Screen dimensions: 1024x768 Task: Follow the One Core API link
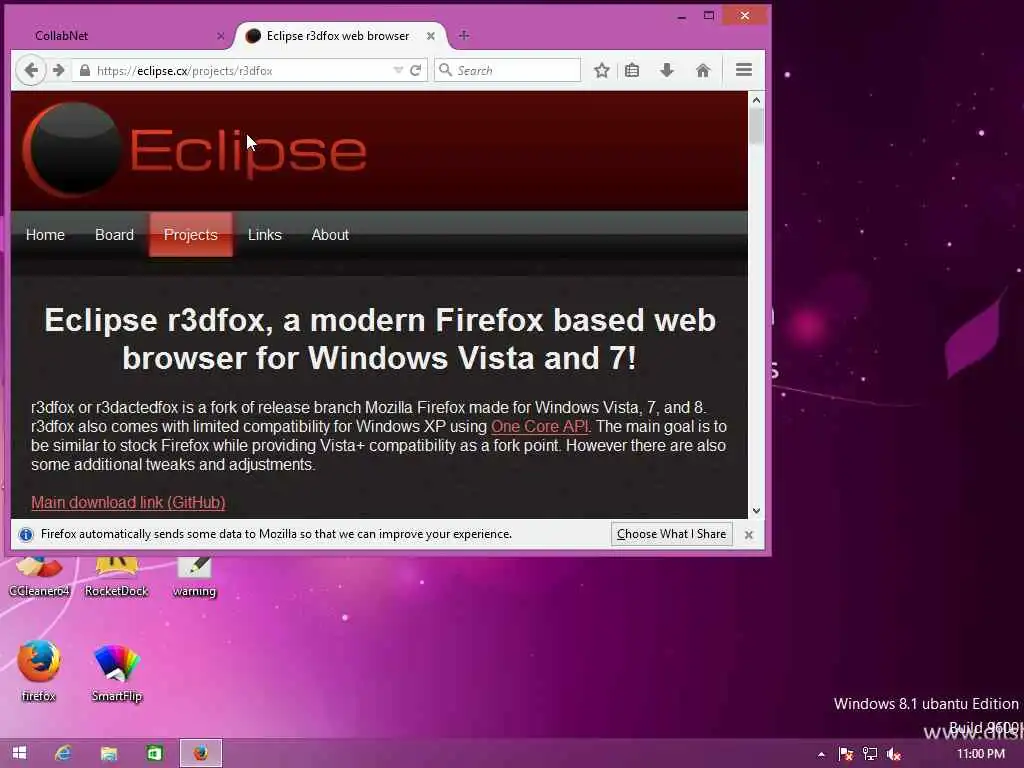click(539, 426)
